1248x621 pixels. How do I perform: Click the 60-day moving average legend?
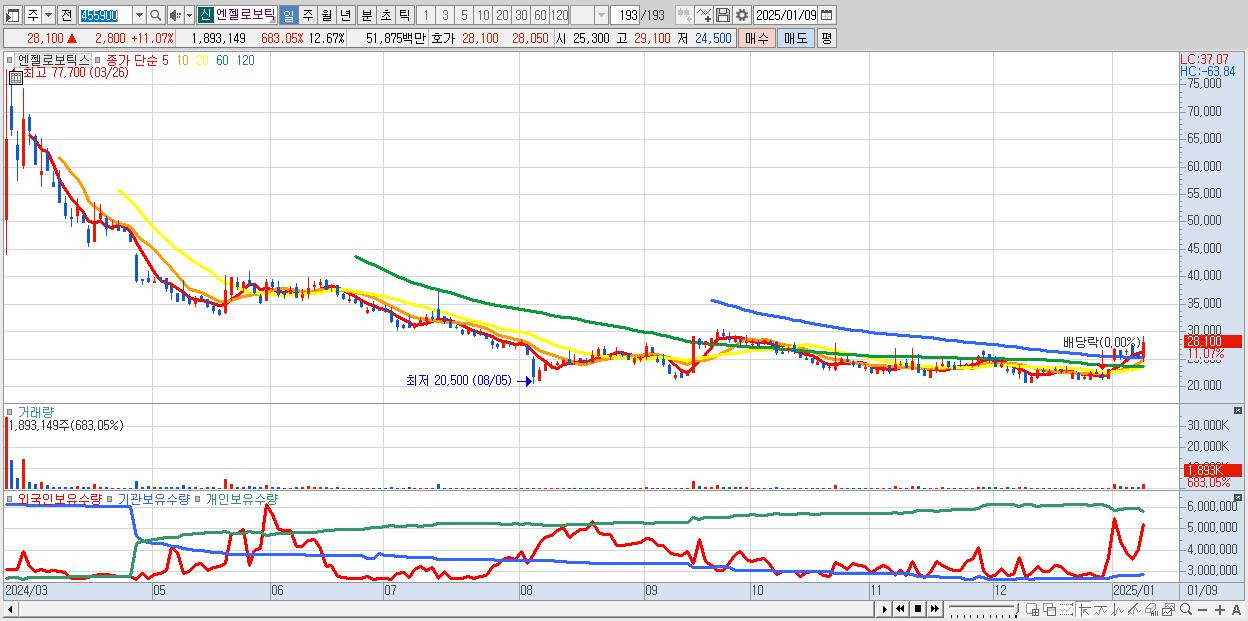tap(222, 60)
